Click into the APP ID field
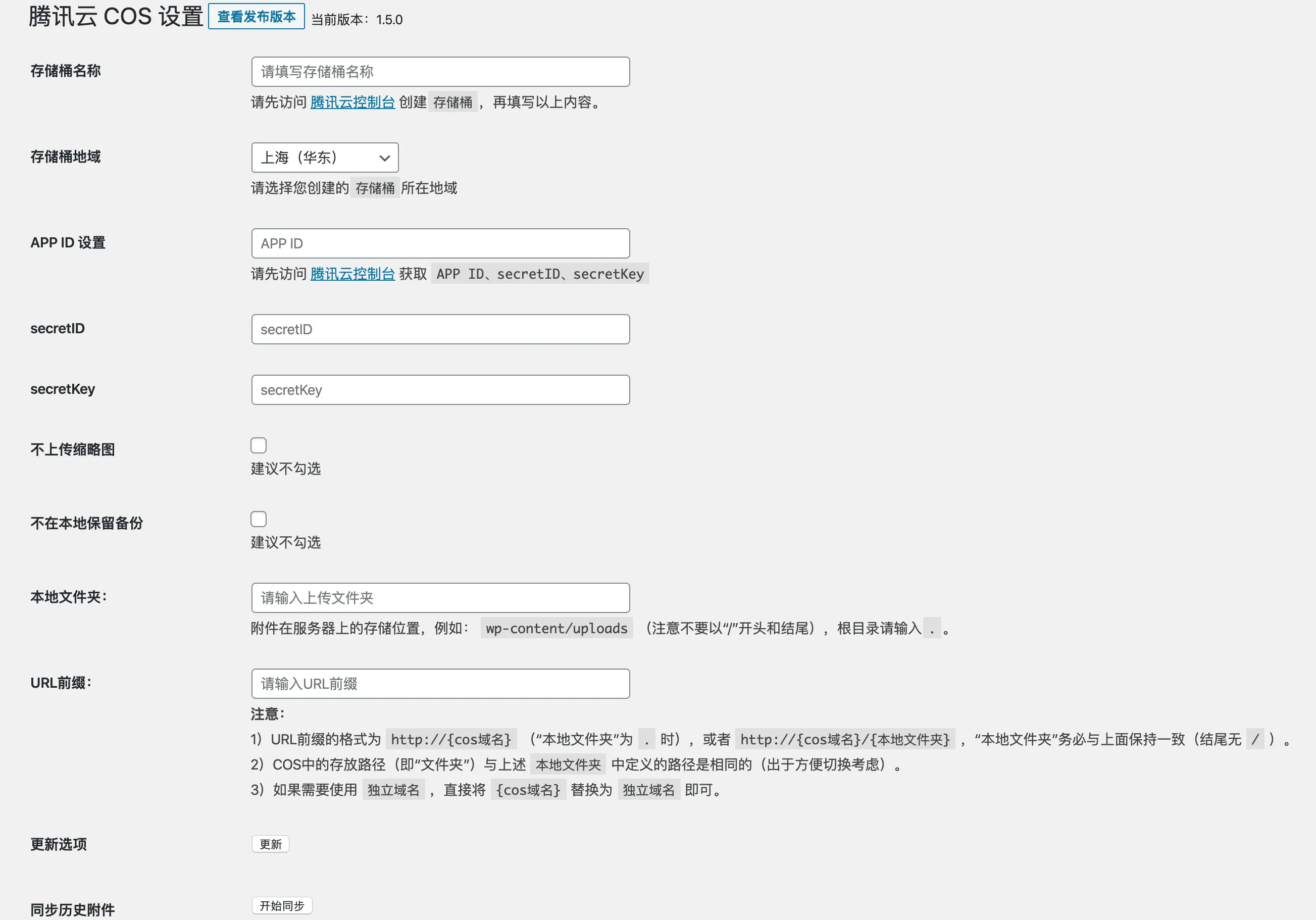 click(440, 243)
